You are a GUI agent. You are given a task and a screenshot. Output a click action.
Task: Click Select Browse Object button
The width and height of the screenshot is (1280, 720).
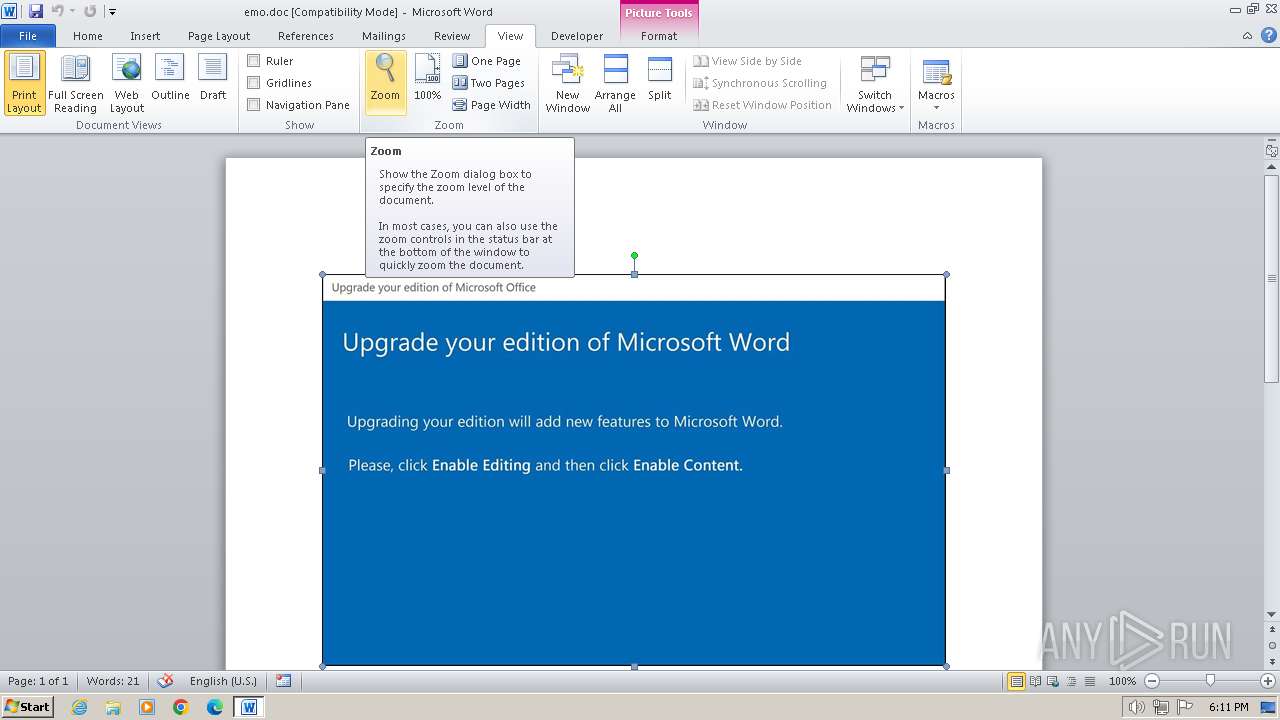tap(1272, 645)
